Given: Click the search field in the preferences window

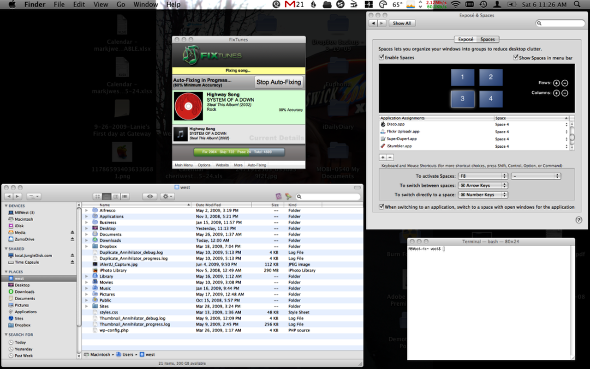Looking at the screenshot, I should (x=561, y=23).
